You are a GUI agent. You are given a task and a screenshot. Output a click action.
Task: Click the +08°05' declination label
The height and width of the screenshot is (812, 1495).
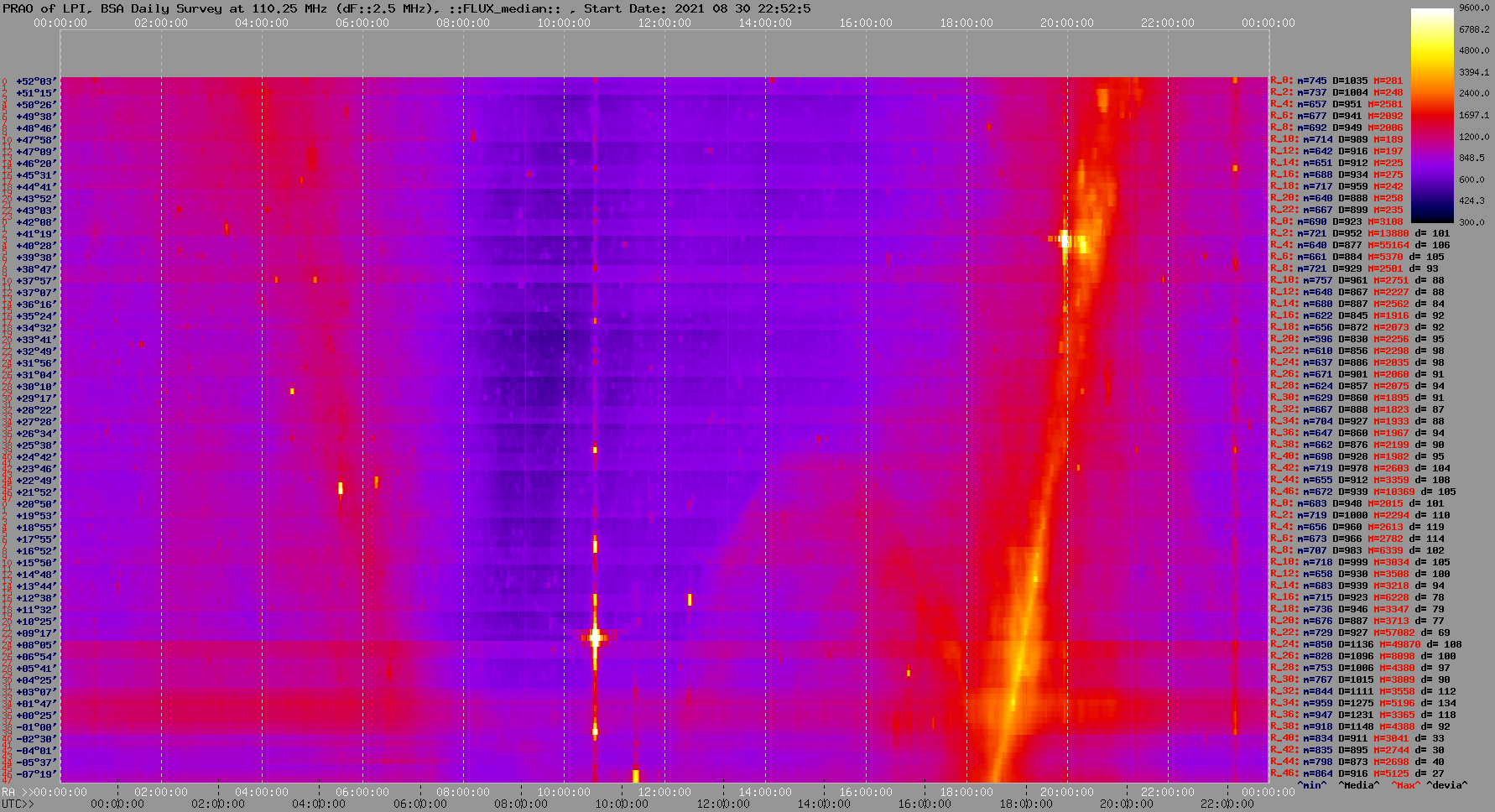click(36, 645)
